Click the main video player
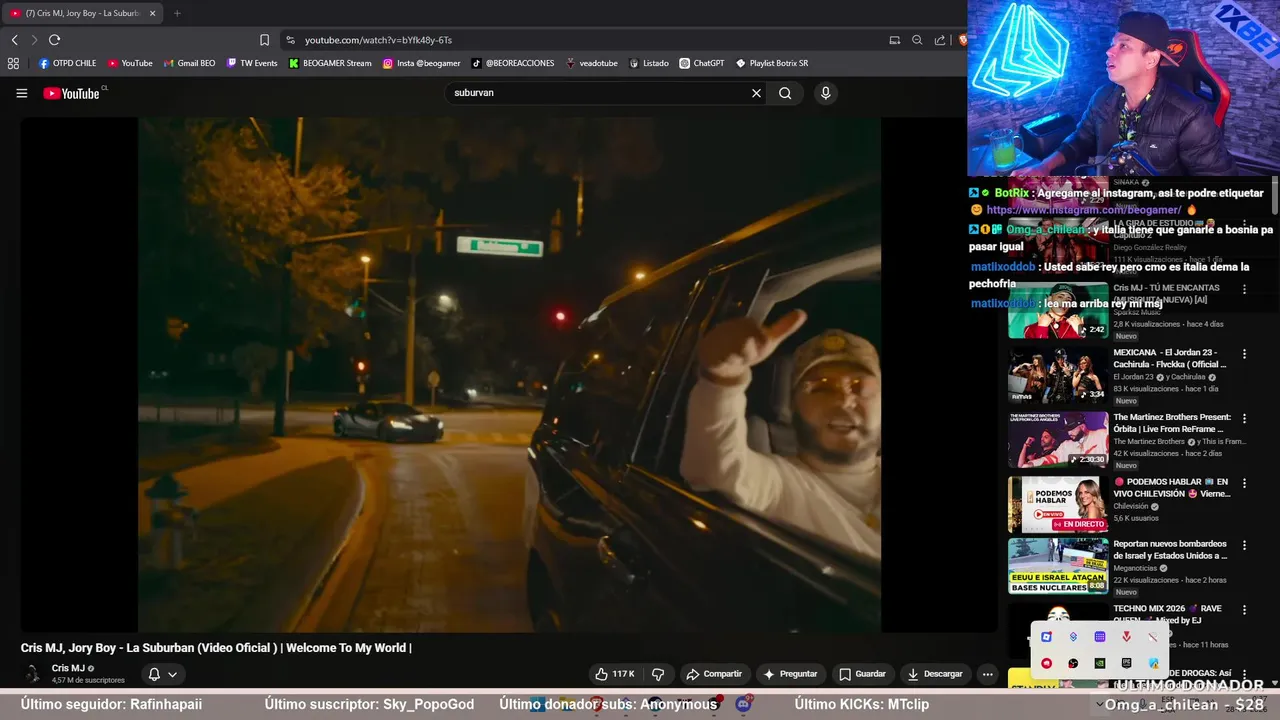This screenshot has width=1280, height=720. pyautogui.click(x=509, y=375)
